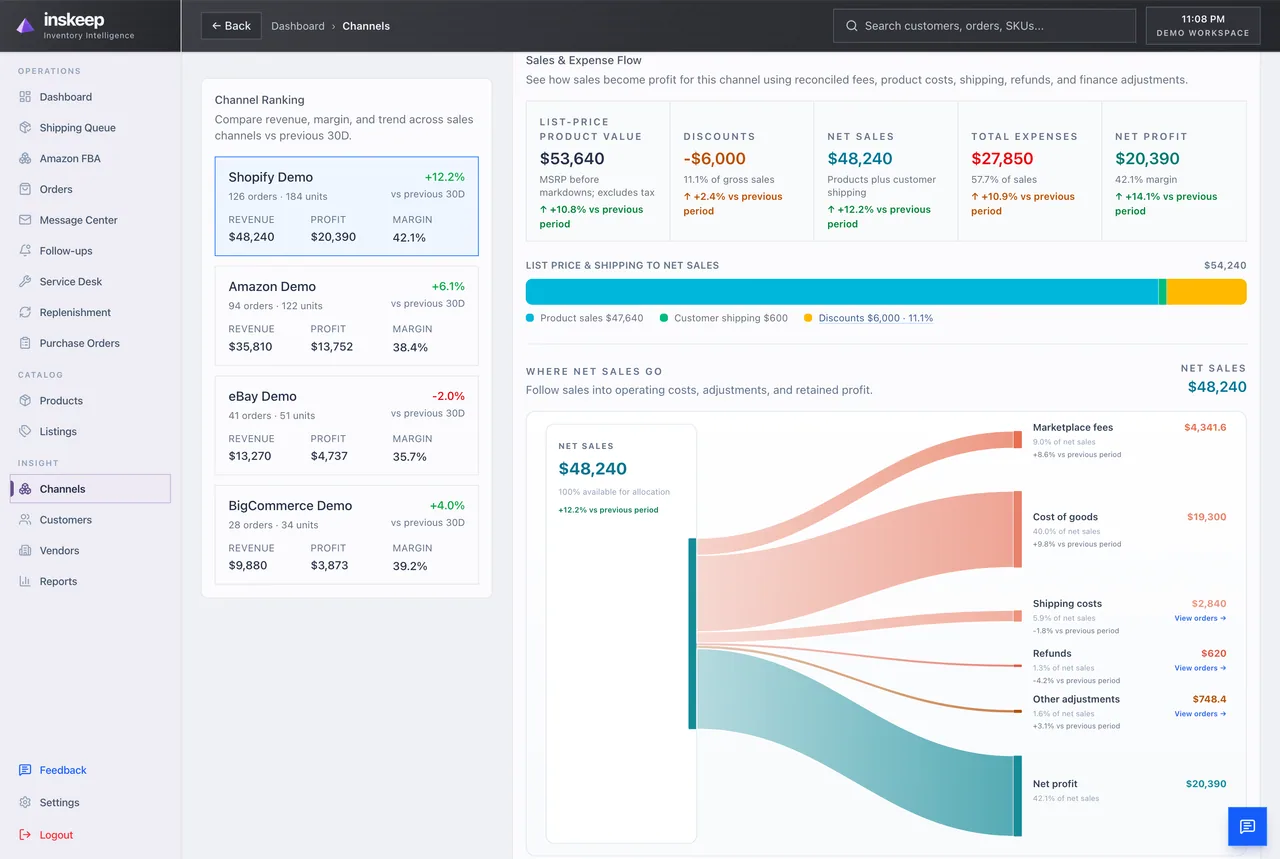The image size is (1280, 859).
Task: Click the Service Desk wrench icon
Action: (x=25, y=282)
